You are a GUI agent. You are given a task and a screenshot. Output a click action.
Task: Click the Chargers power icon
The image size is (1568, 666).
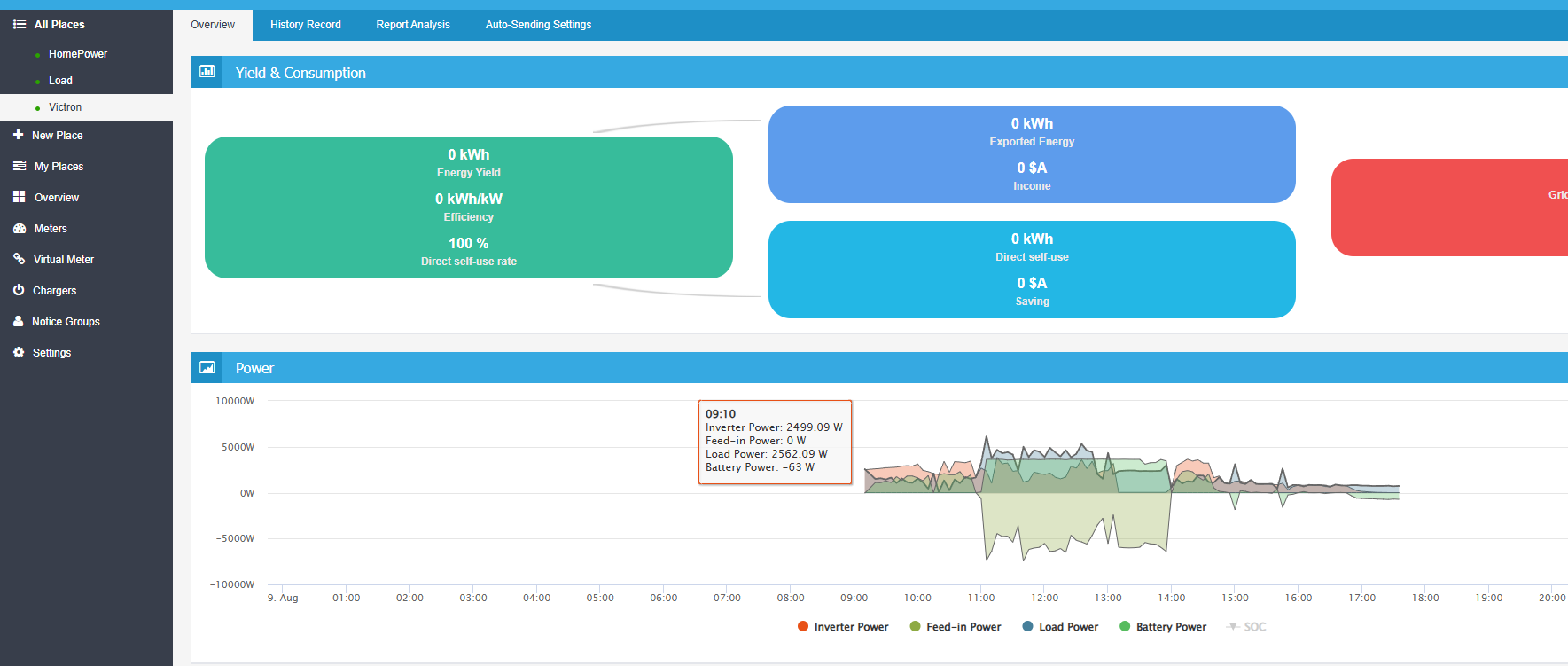19,290
